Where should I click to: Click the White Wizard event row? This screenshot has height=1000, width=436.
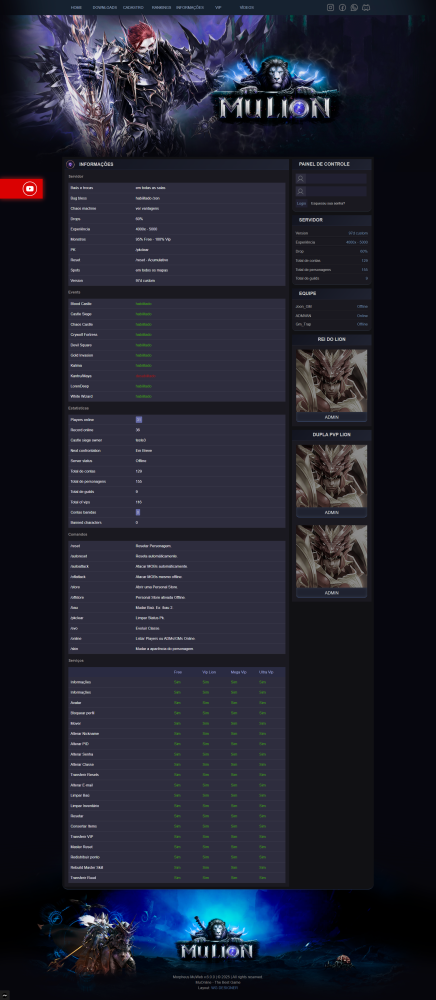click(177, 397)
